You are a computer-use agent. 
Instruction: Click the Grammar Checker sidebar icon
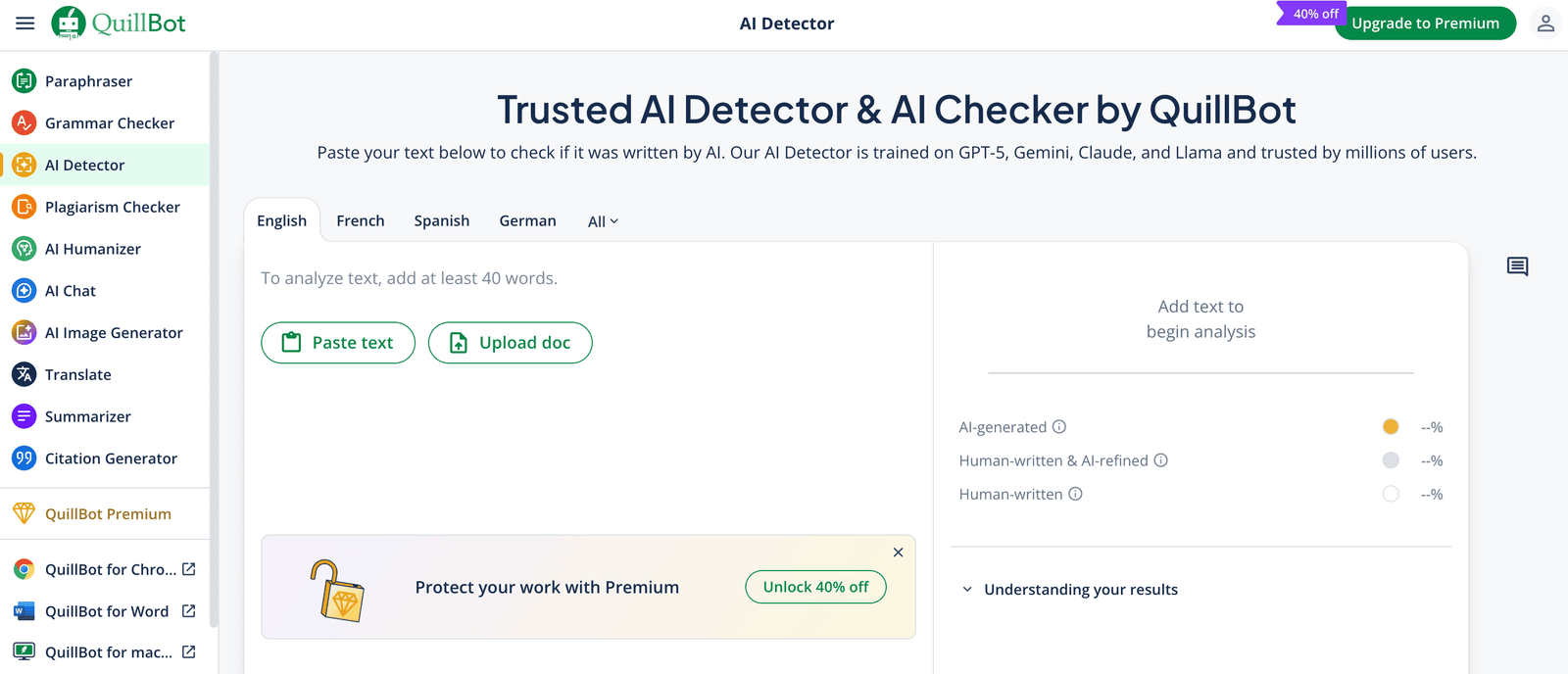coord(24,123)
